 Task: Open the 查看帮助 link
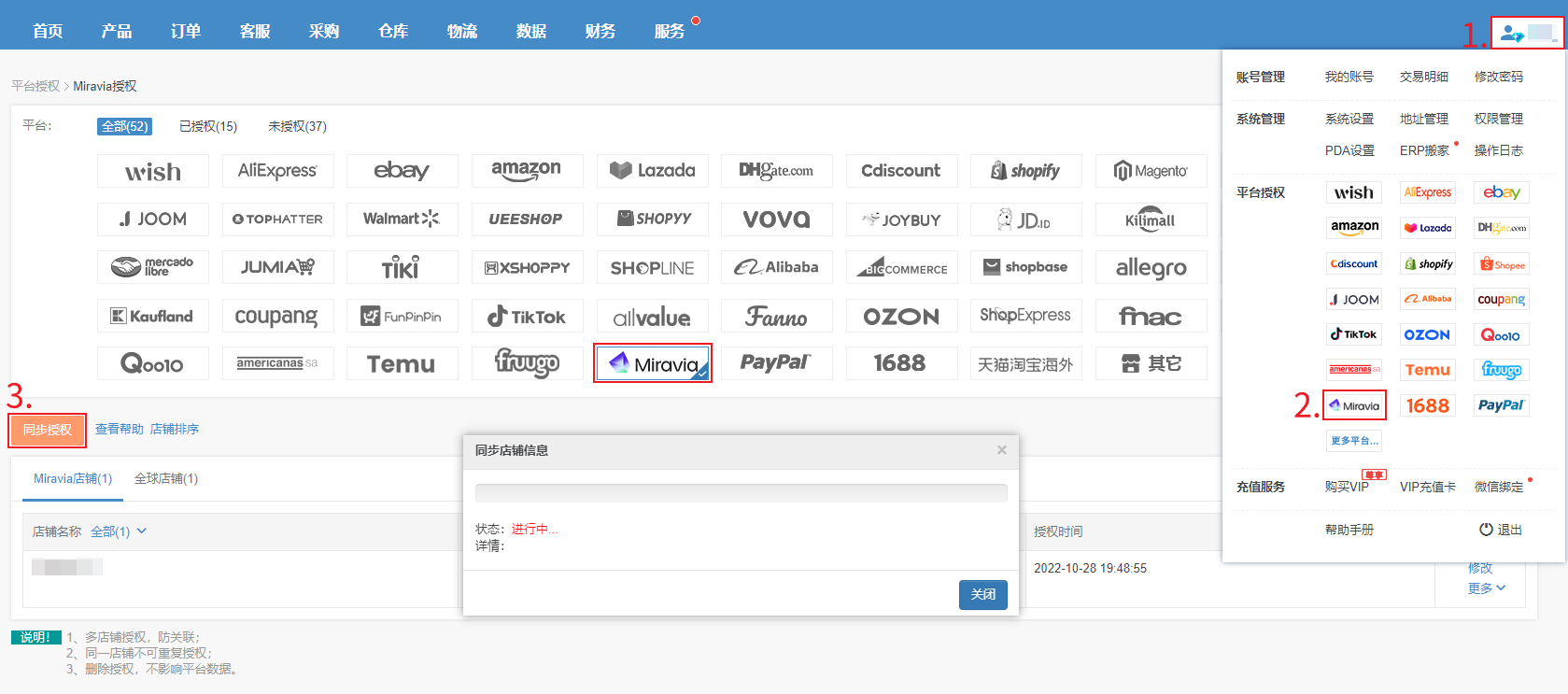click(120, 429)
